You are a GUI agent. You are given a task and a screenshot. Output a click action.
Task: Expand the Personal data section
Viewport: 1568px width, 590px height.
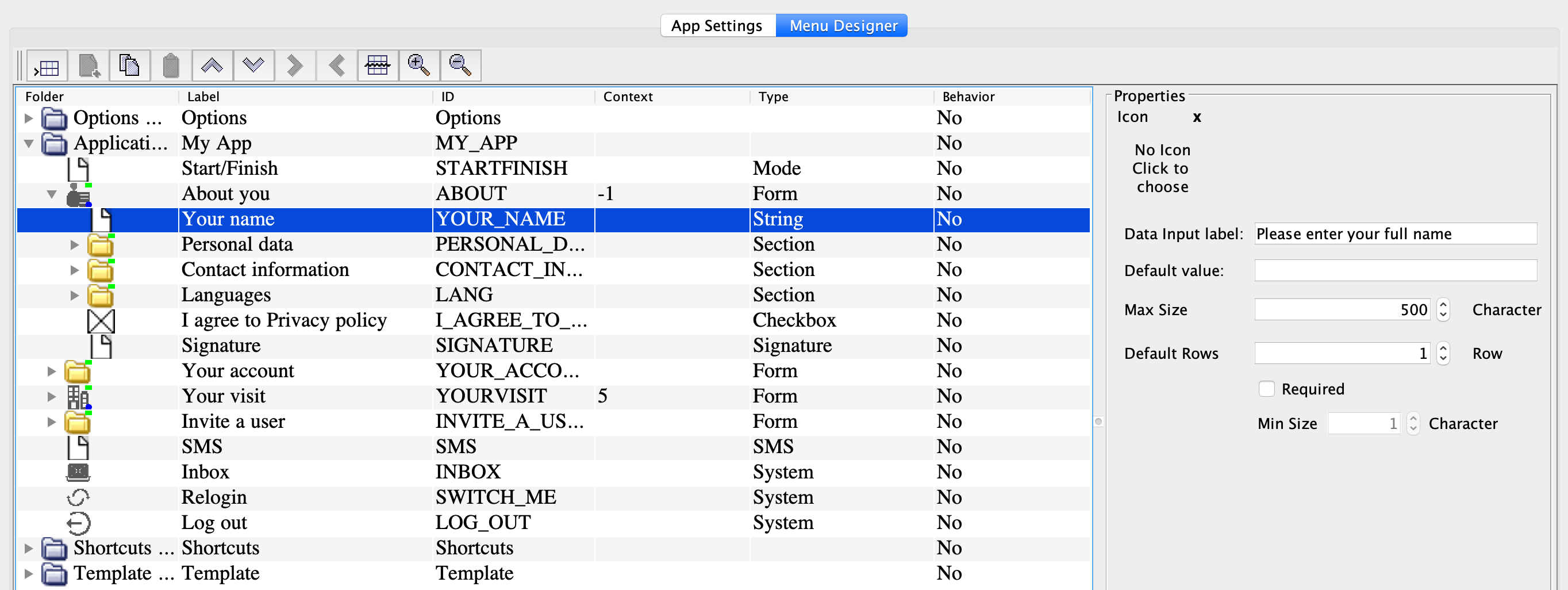(74, 245)
